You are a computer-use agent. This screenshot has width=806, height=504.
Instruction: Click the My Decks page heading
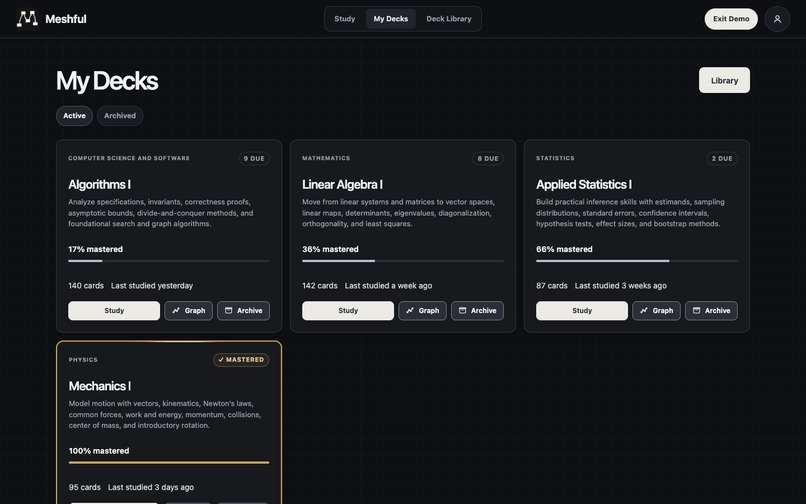click(107, 81)
